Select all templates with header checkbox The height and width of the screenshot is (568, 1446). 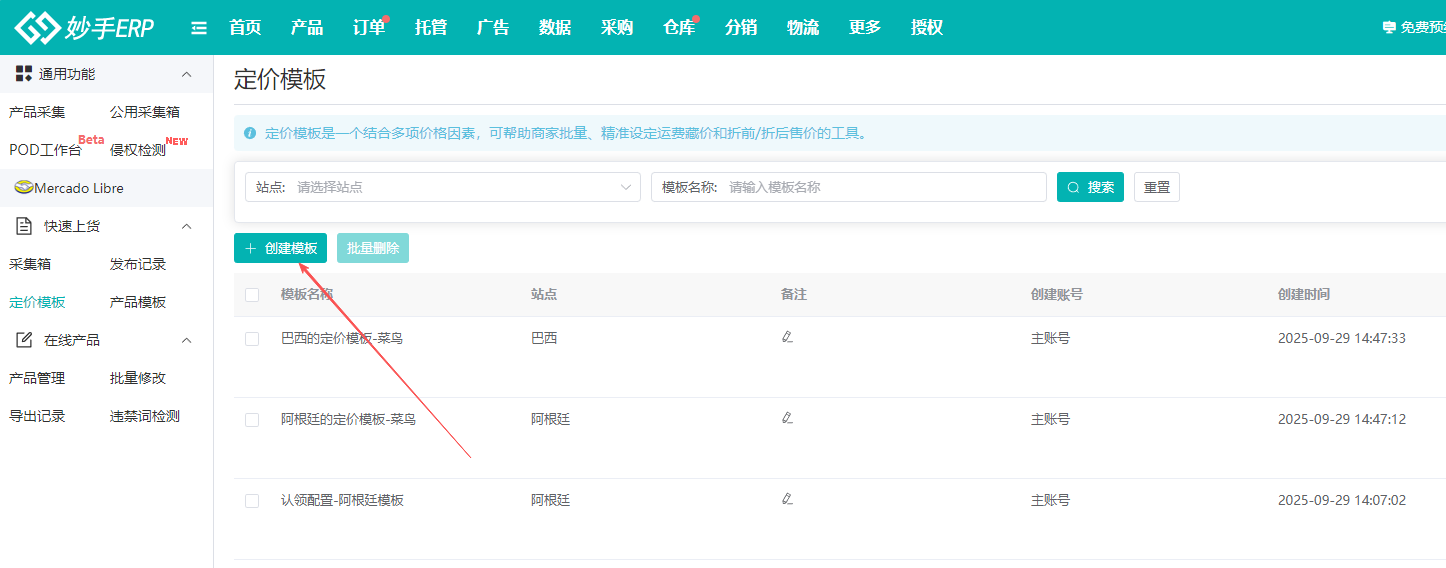252,295
